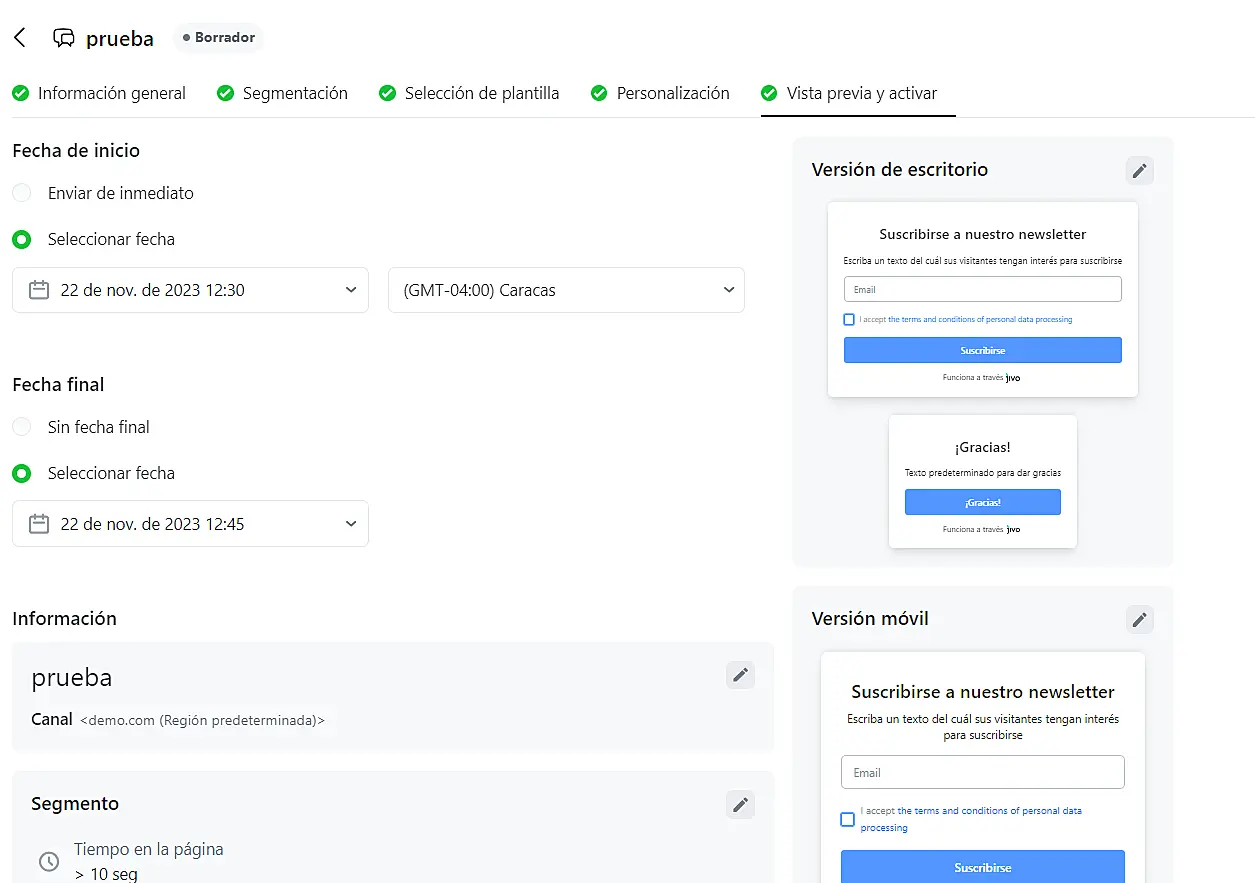Click pencil icon in prueba information card
Image resolution: width=1255 pixels, height=883 pixels.
click(740, 675)
